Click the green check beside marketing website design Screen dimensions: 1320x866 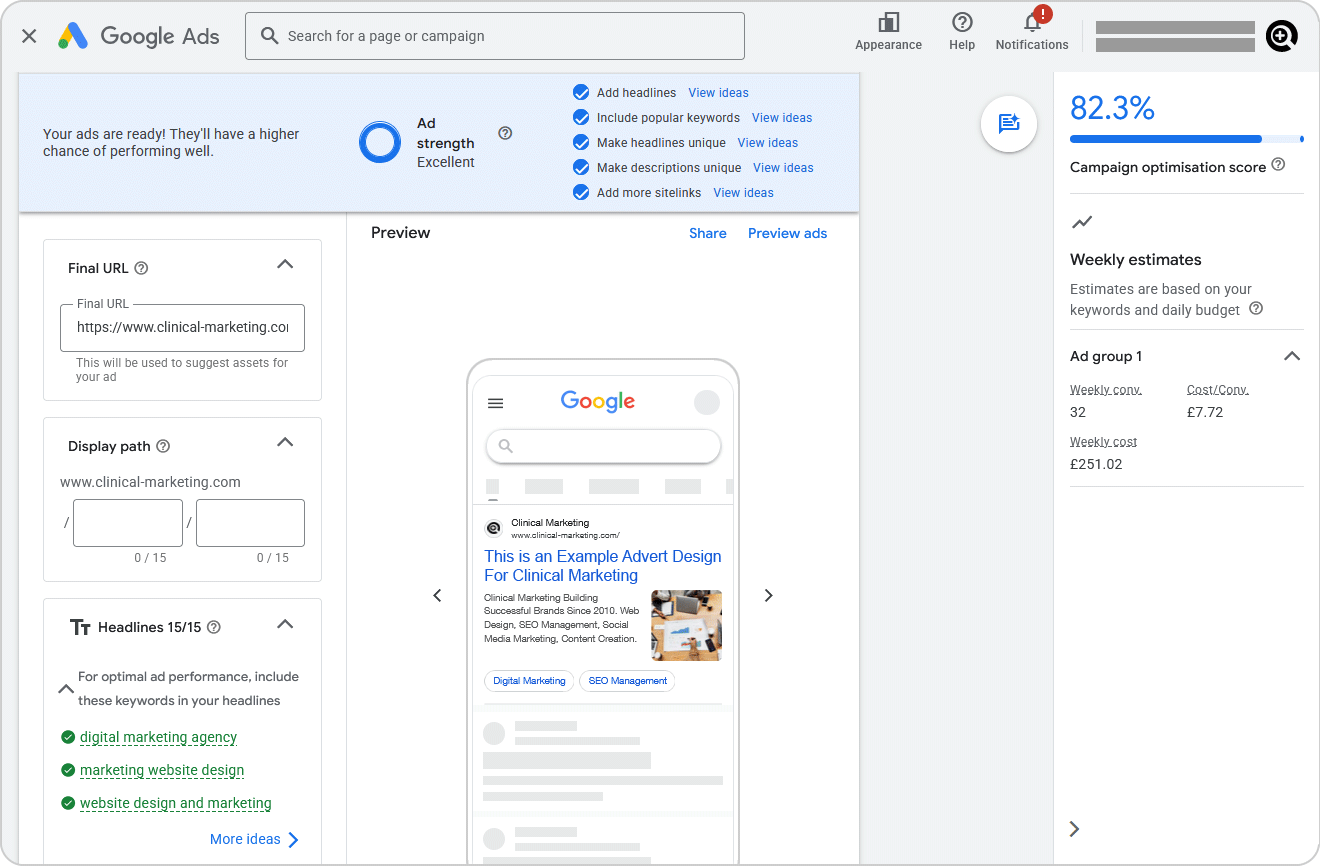[67, 770]
